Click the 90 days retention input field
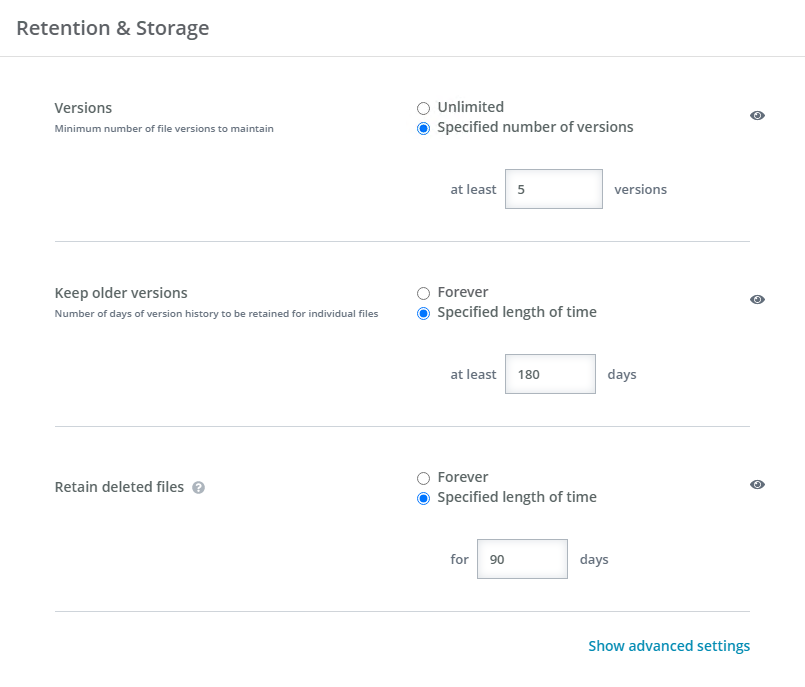 (522, 559)
